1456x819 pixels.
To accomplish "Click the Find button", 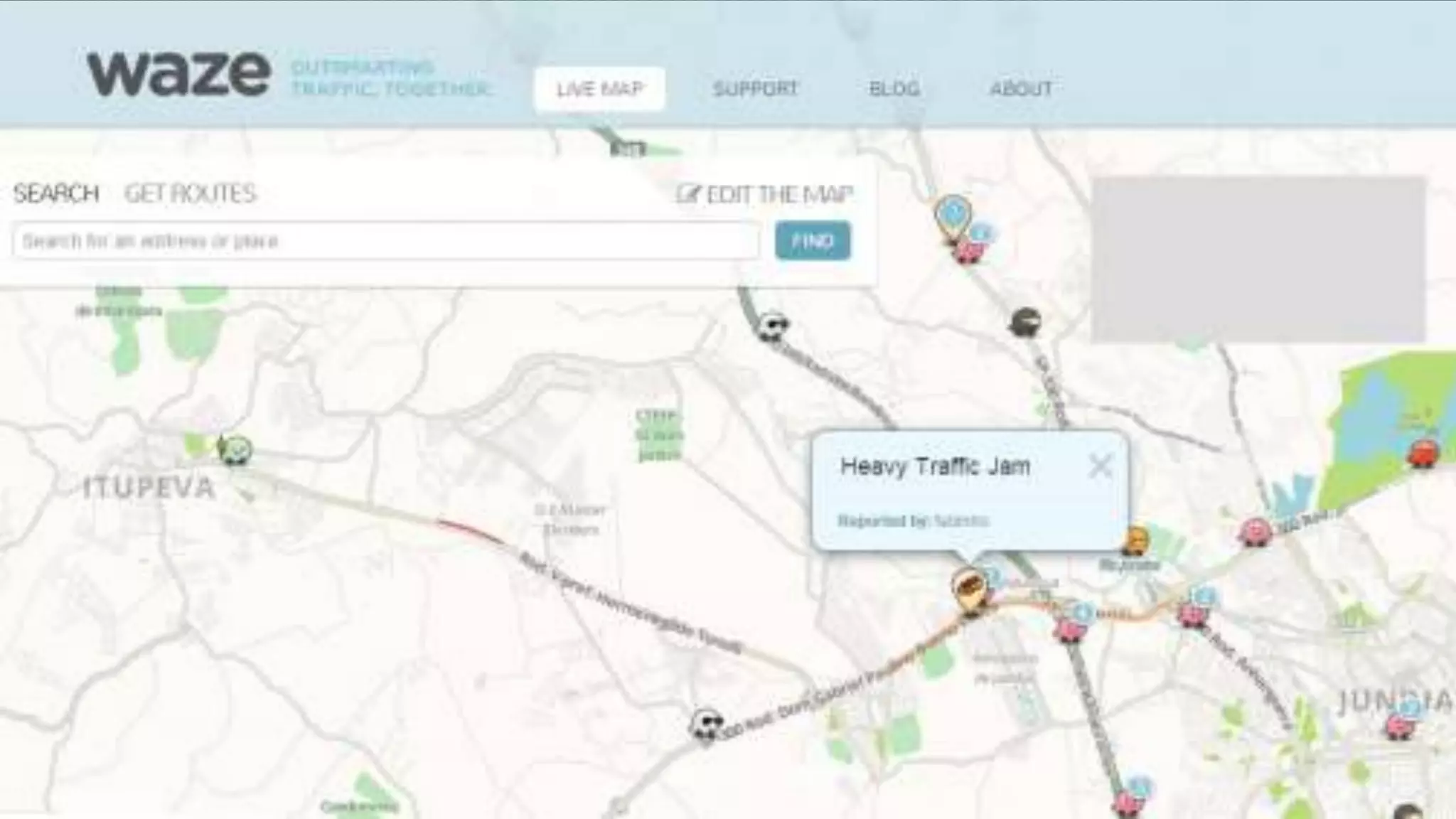I will click(813, 241).
